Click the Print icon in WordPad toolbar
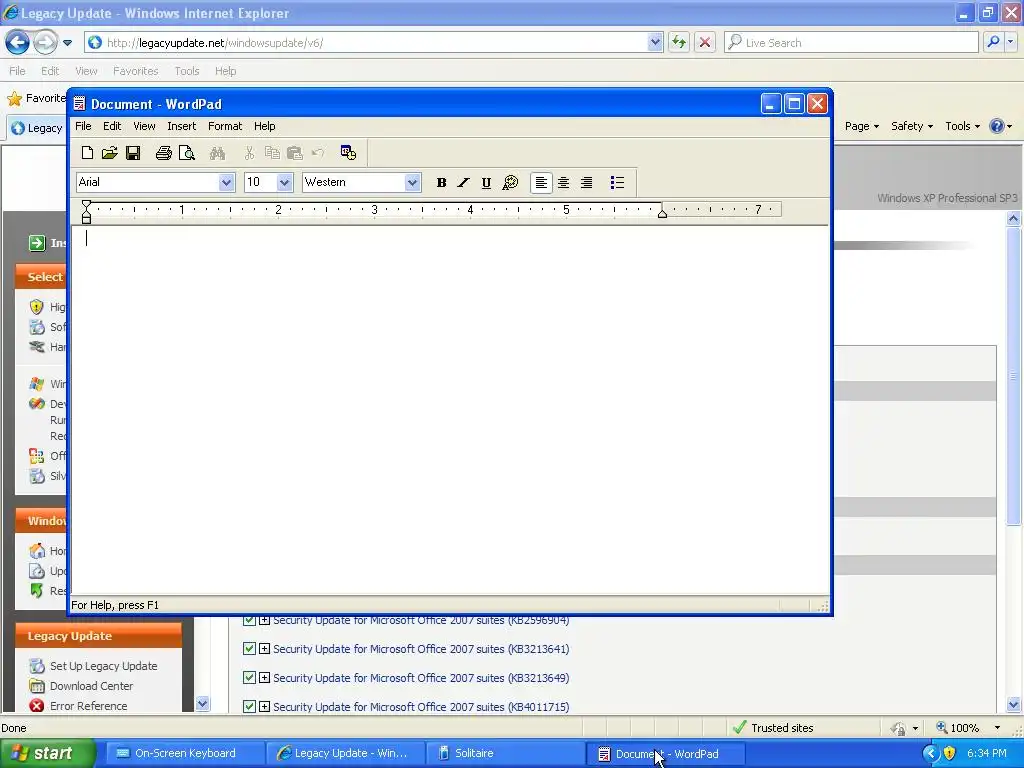The image size is (1024, 768). (163, 153)
